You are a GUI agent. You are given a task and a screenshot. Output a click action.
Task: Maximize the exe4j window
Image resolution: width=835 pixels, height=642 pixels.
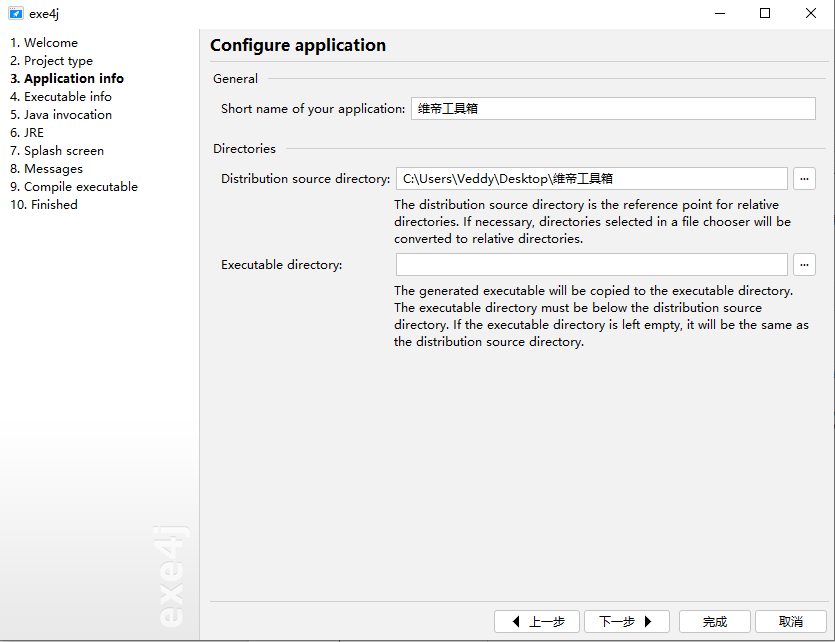coord(765,13)
